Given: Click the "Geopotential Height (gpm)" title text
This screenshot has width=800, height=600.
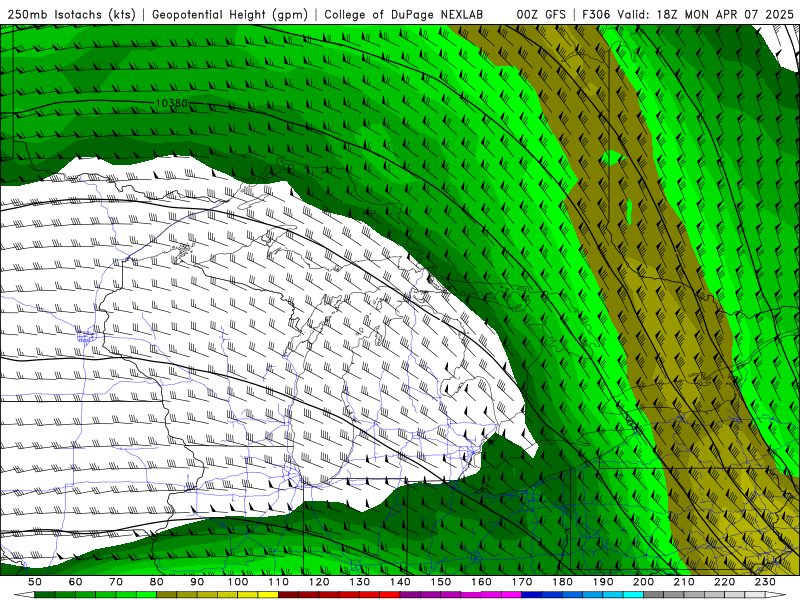Looking at the screenshot, I should coord(230,15).
